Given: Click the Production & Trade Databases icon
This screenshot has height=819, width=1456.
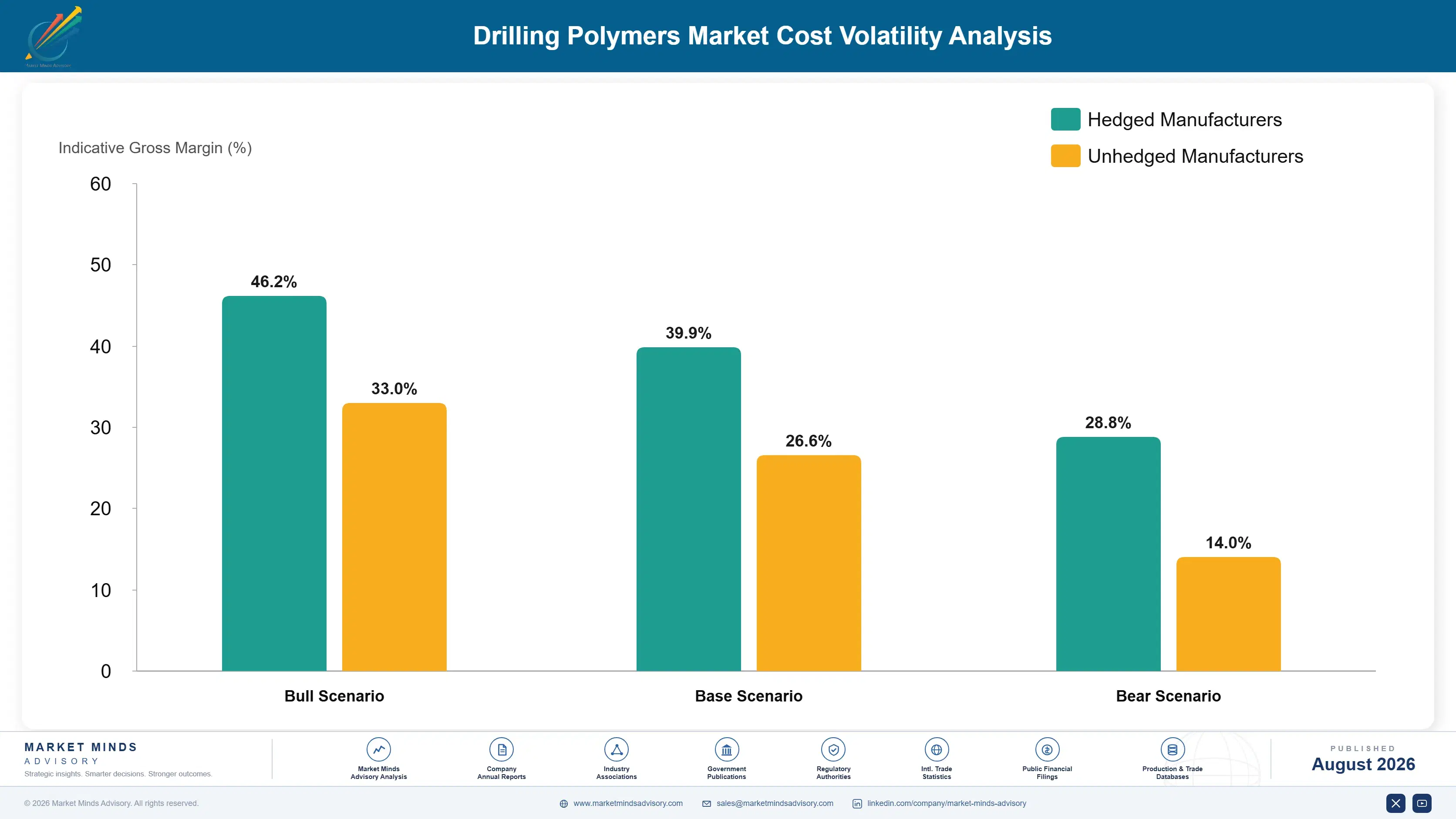Looking at the screenshot, I should (1172, 749).
